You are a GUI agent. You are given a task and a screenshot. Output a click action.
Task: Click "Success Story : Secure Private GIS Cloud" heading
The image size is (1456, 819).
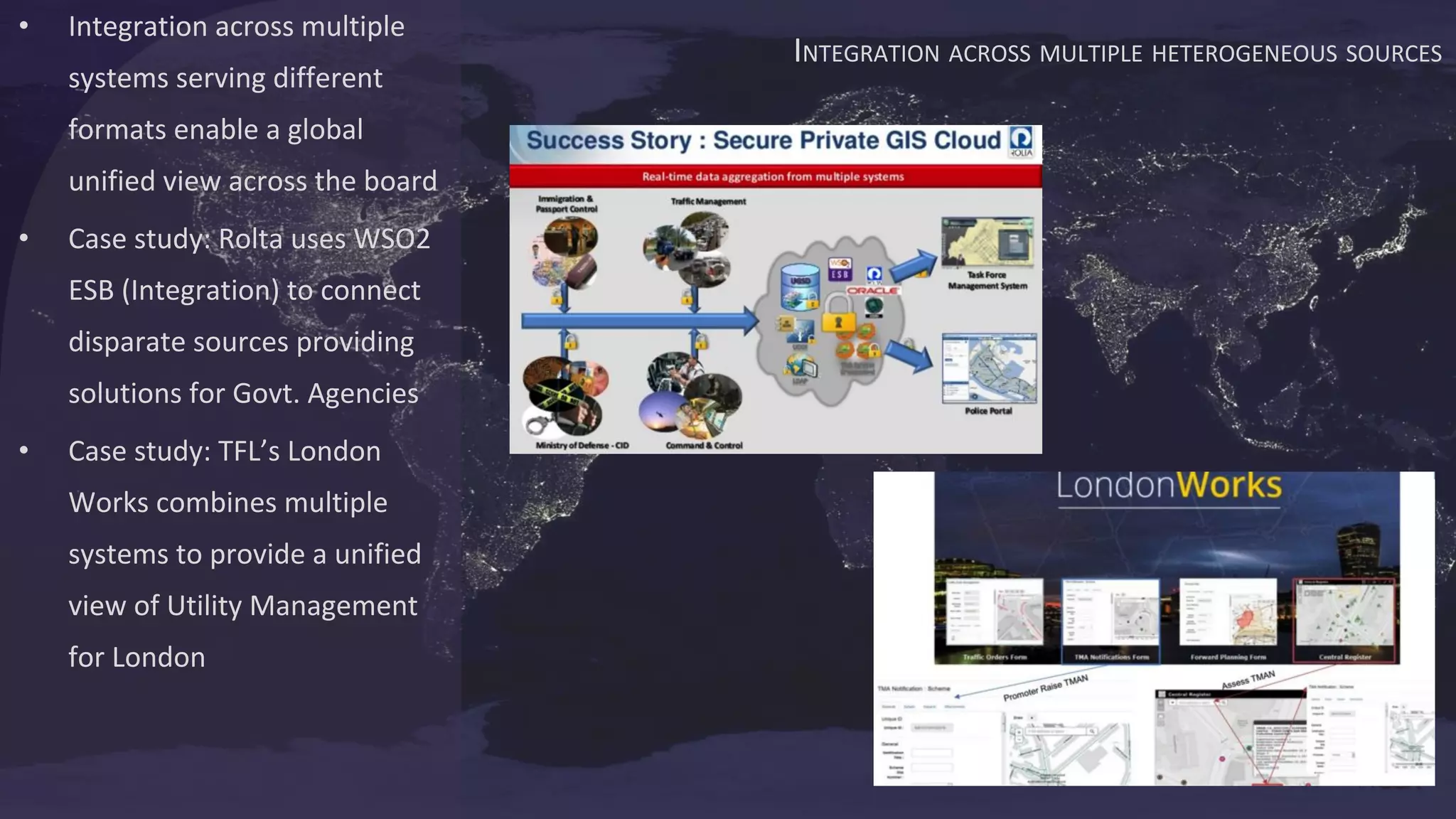[763, 141]
